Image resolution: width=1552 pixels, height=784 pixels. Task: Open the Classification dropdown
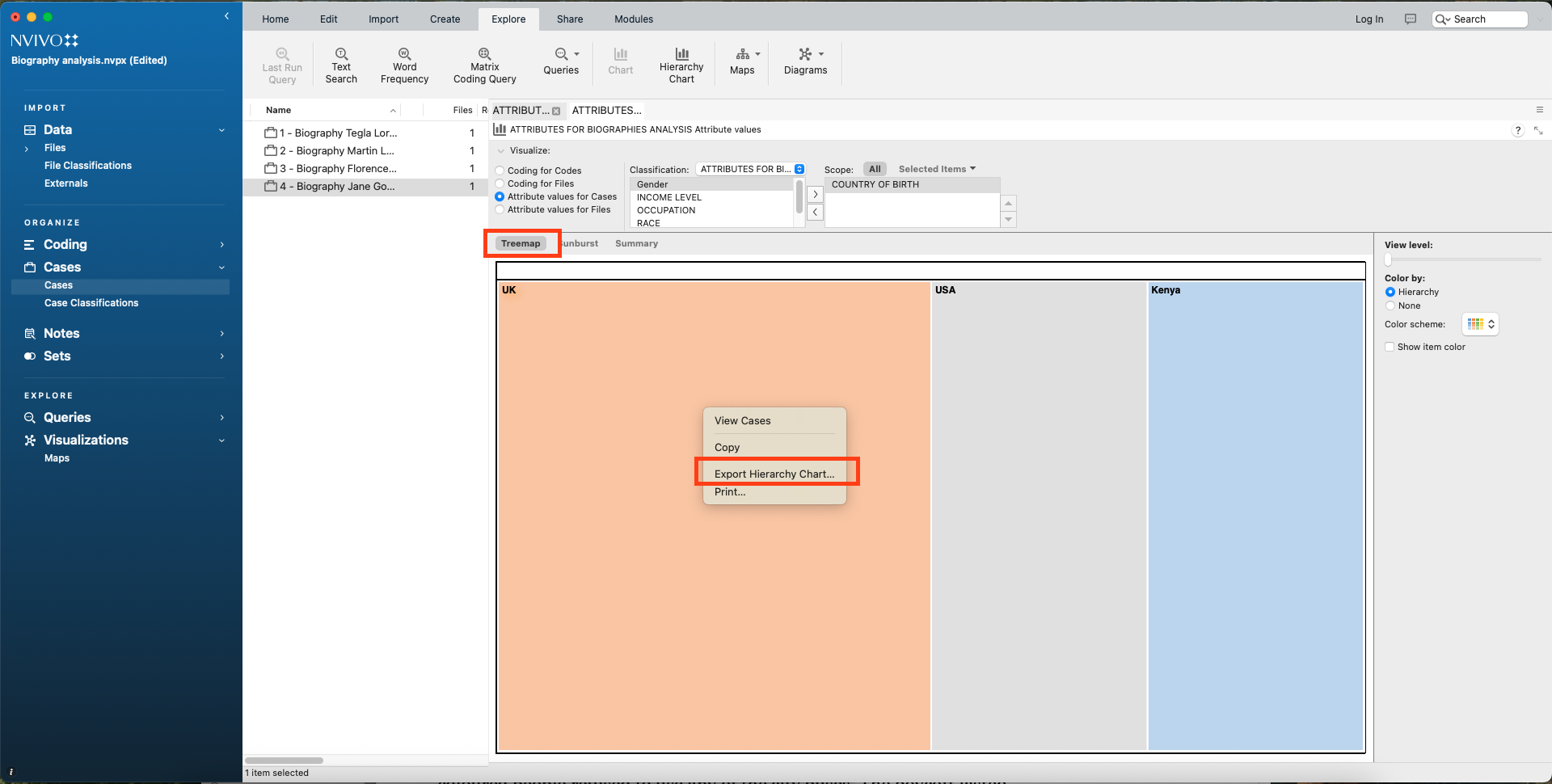pos(751,169)
